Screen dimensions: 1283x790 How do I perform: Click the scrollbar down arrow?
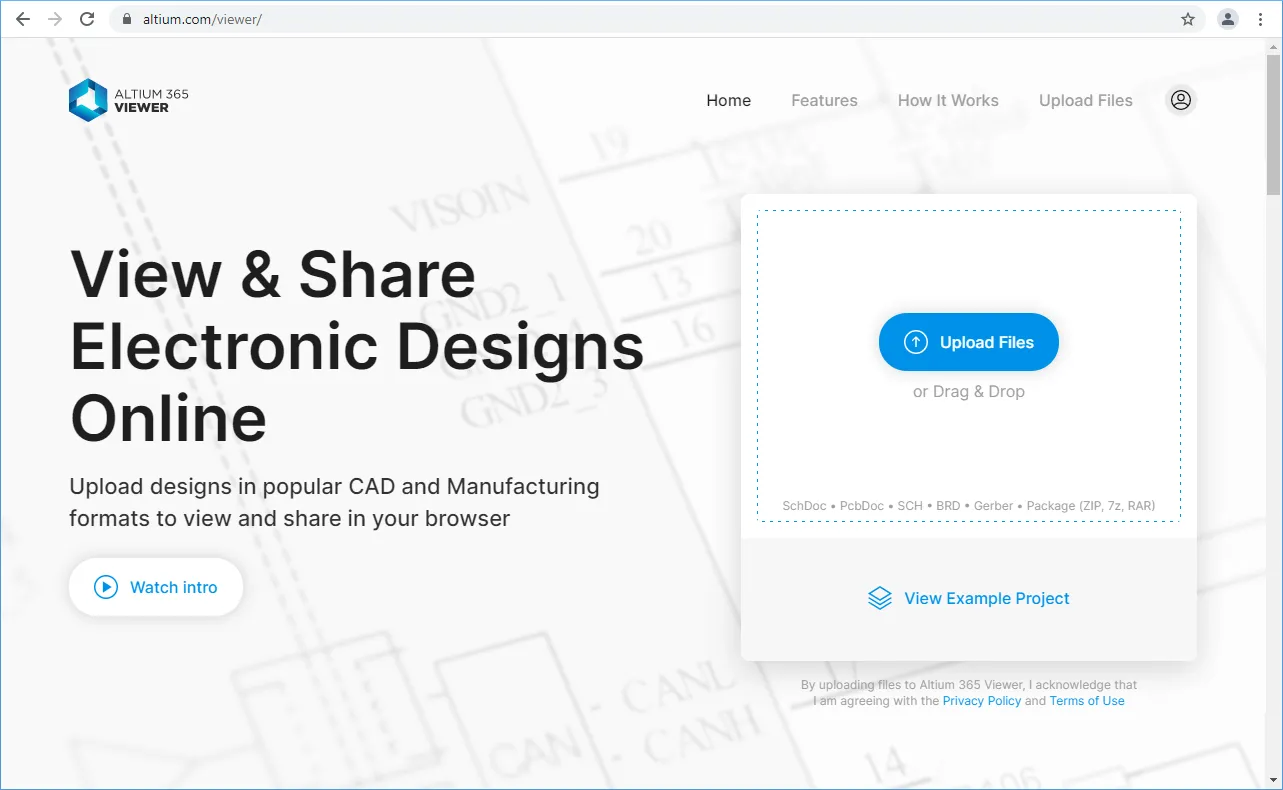tap(1273, 779)
